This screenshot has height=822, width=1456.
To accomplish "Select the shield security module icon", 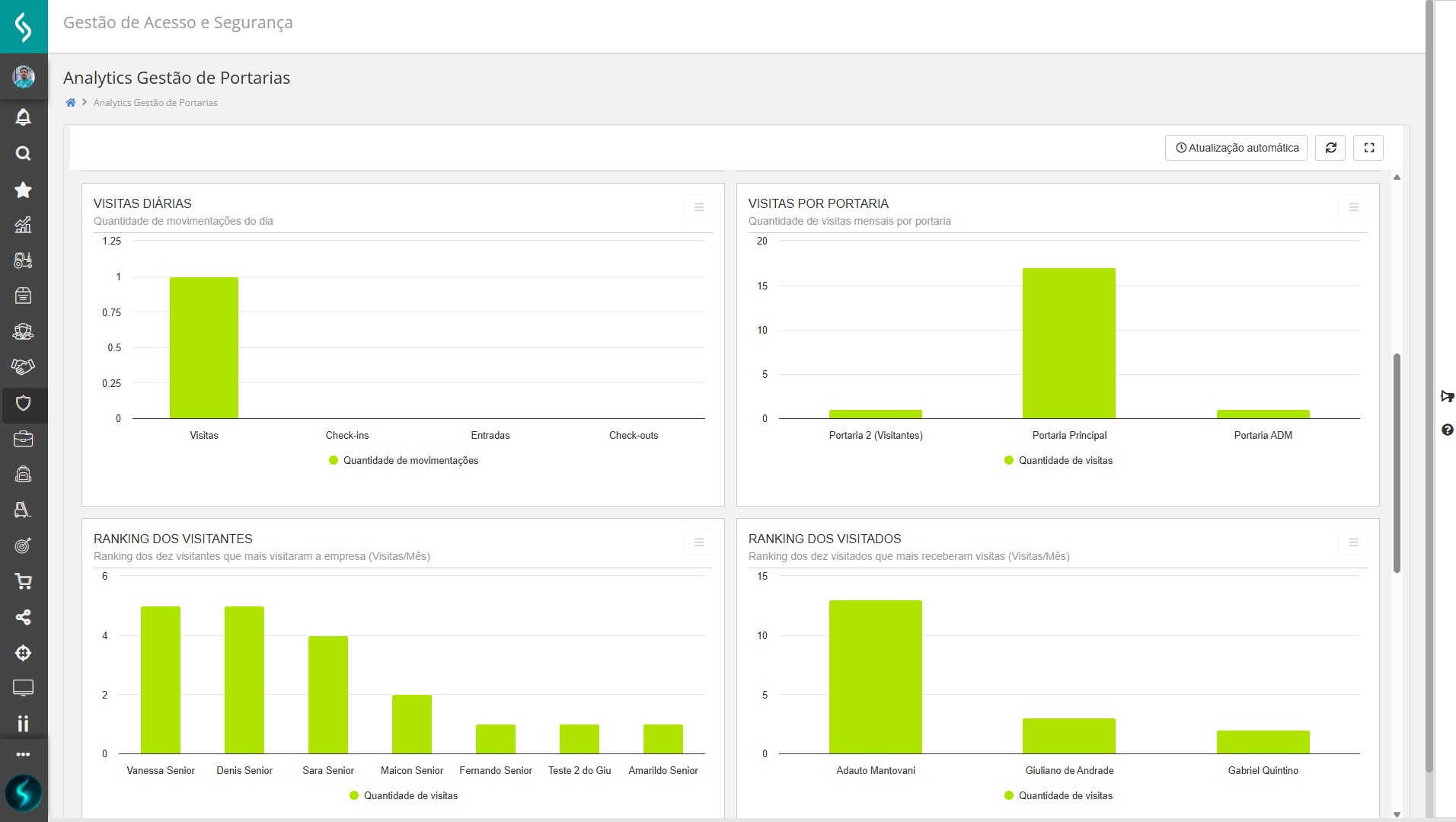I will click(23, 403).
